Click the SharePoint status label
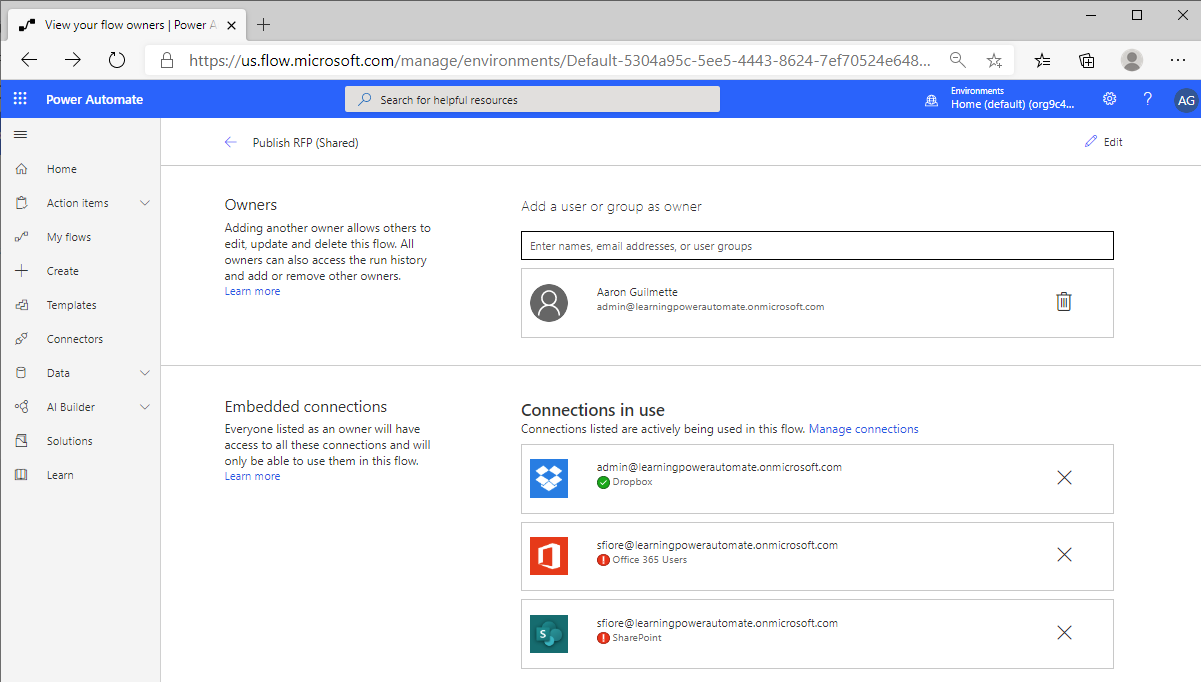Screen dimensions: 1201x682 click(x=636, y=638)
